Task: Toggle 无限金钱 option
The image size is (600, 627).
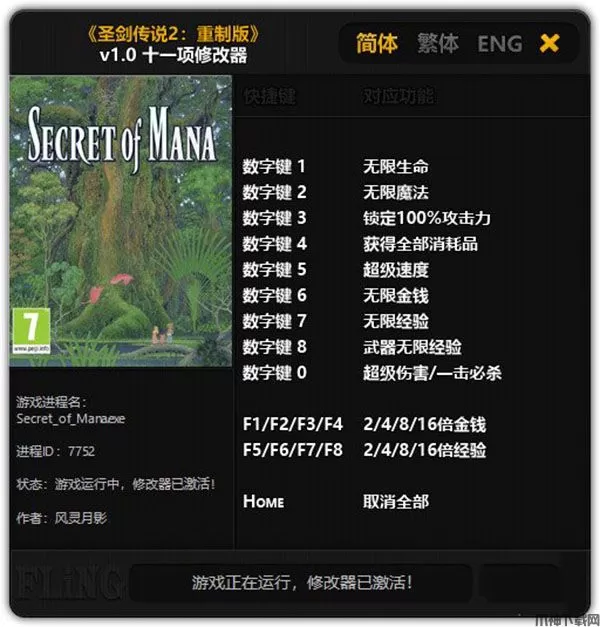Action: click(396, 296)
